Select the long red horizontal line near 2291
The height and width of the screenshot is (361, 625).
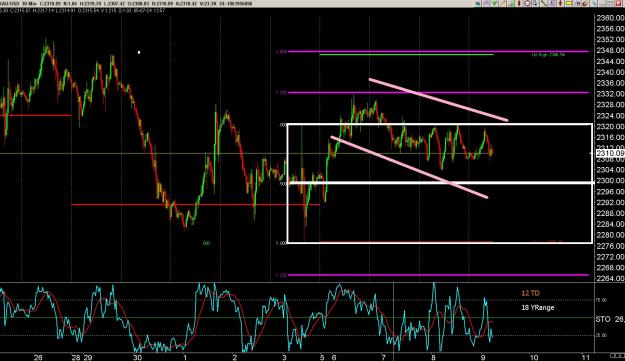(x=195, y=205)
